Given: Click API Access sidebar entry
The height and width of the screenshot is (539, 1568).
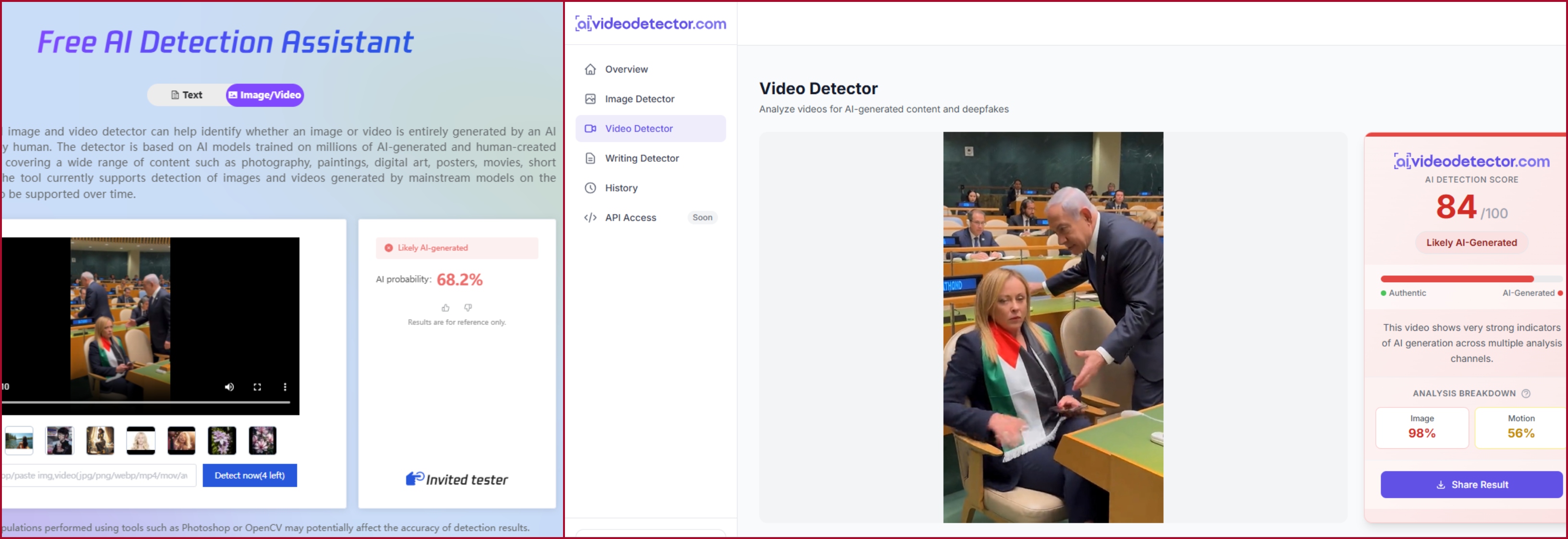Looking at the screenshot, I should pos(630,218).
